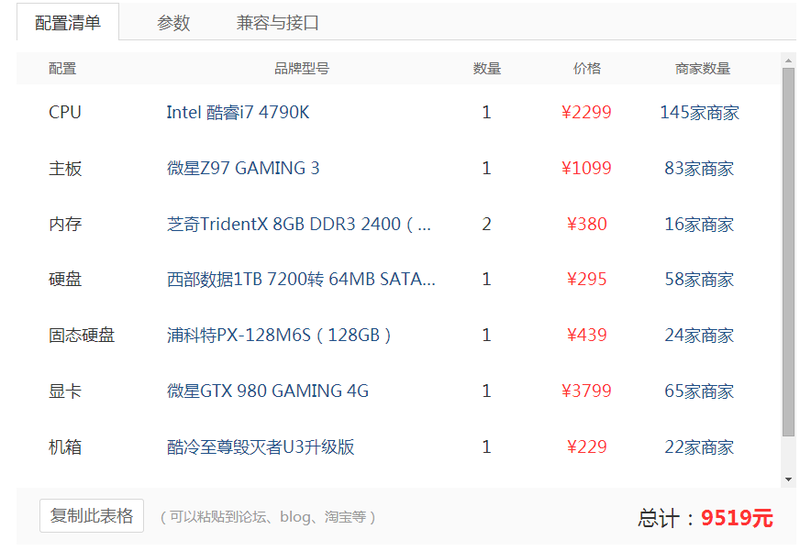View the 16家商家 merchants link

pyautogui.click(x=699, y=224)
